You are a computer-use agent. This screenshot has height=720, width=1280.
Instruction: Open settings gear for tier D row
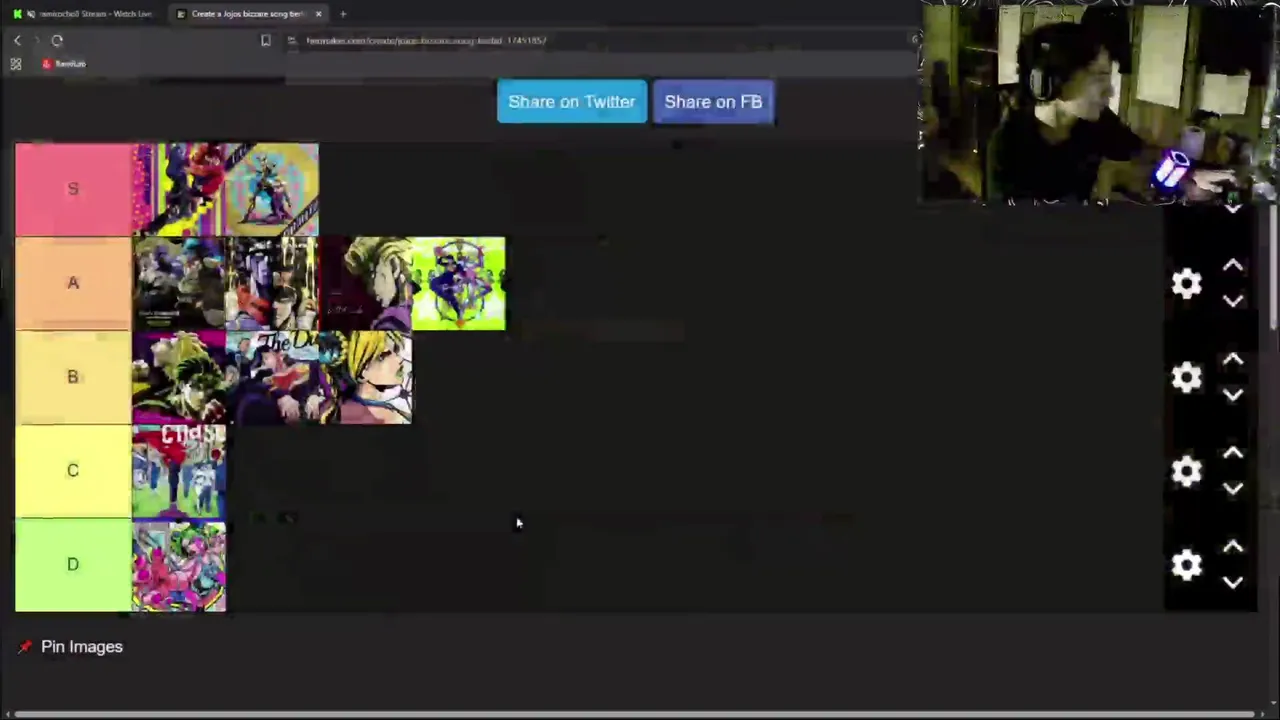(1186, 566)
